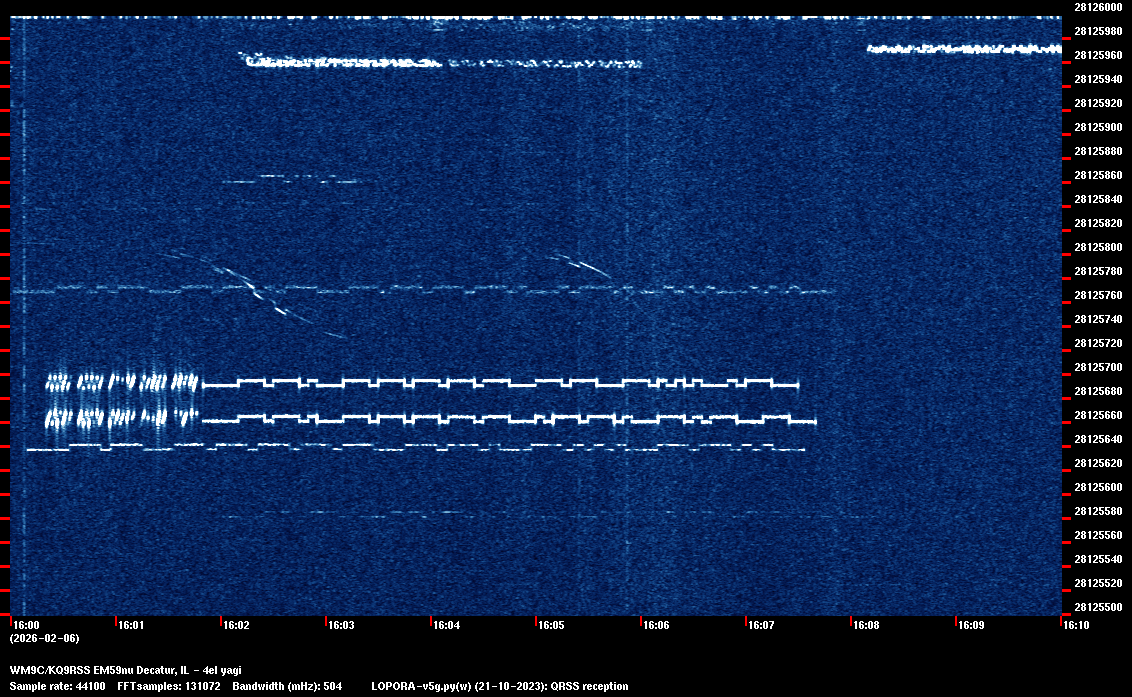Click the curved chirp trace near 16:05
The width and height of the screenshot is (1132, 697).
coord(582,265)
